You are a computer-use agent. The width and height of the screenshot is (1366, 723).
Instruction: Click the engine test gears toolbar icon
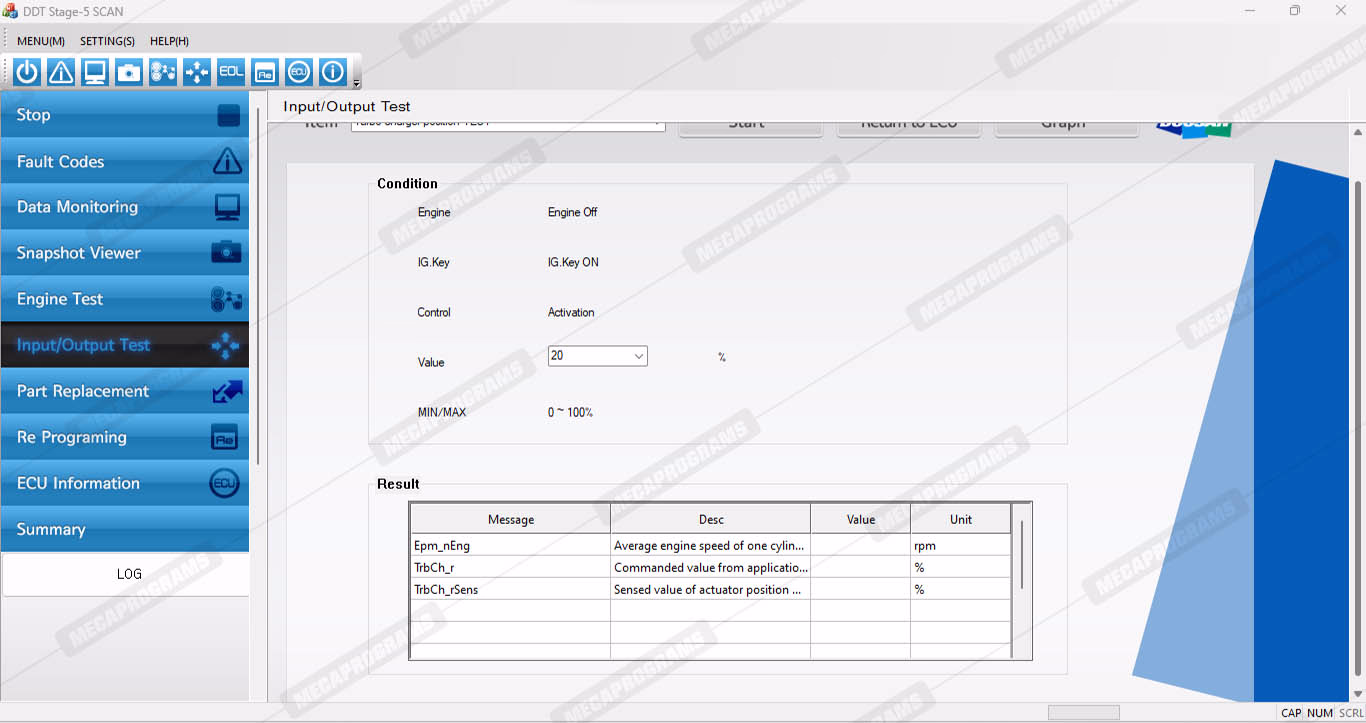(163, 72)
